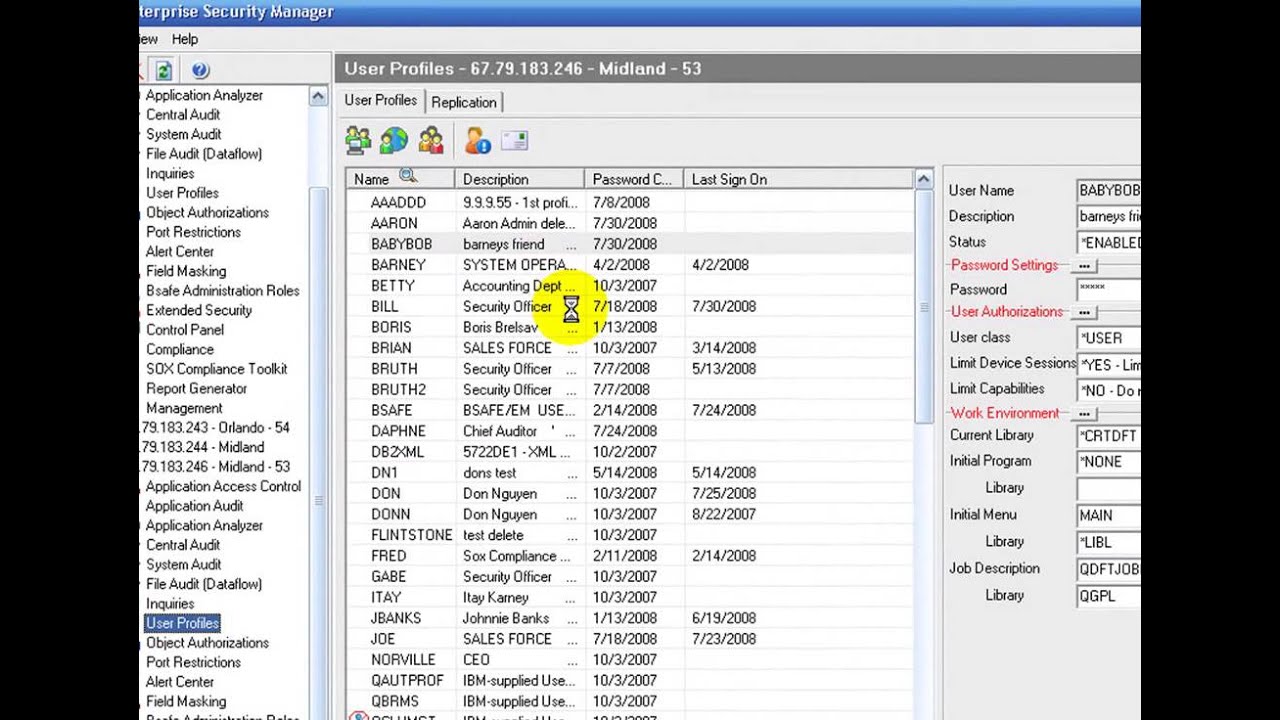Click the Password field
Image resolution: width=1280 pixels, height=720 pixels.
pyautogui.click(x=1108, y=289)
